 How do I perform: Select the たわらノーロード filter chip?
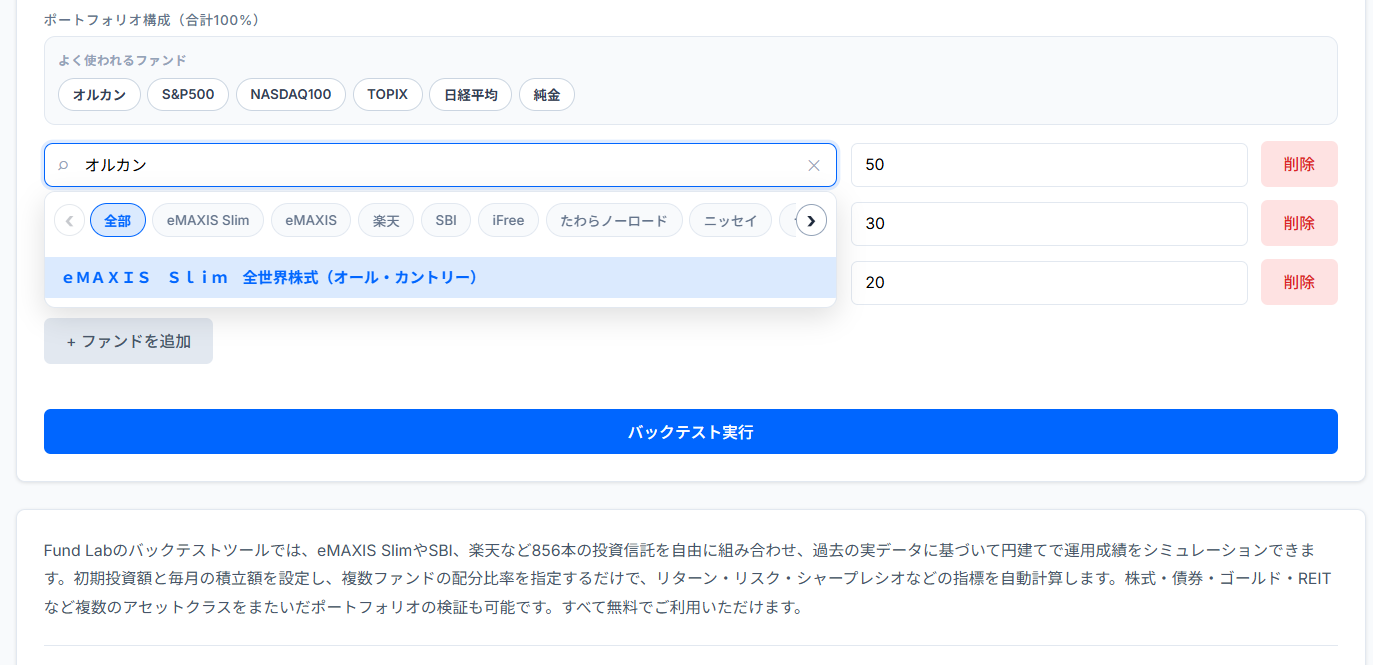point(614,220)
